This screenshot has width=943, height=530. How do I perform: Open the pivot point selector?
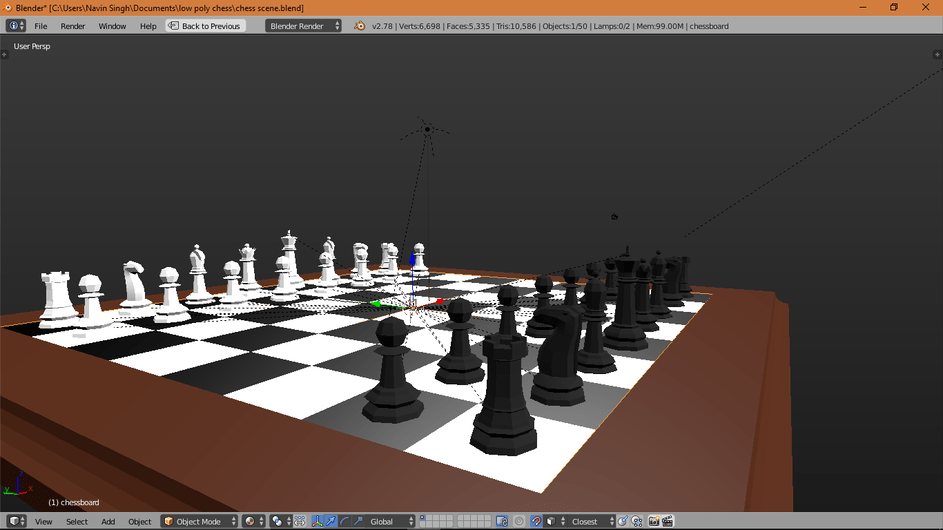281,521
